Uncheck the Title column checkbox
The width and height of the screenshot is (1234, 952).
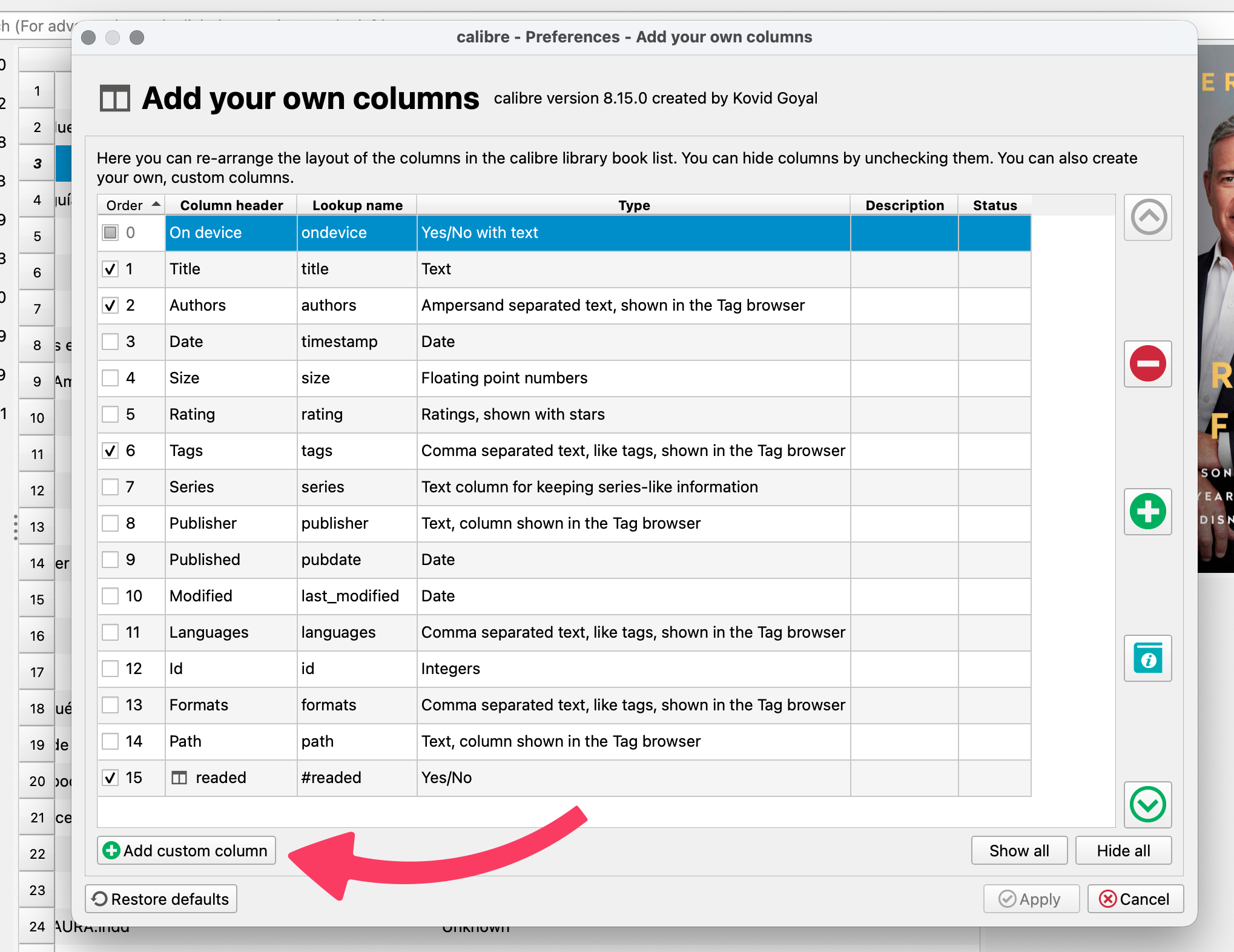110,269
